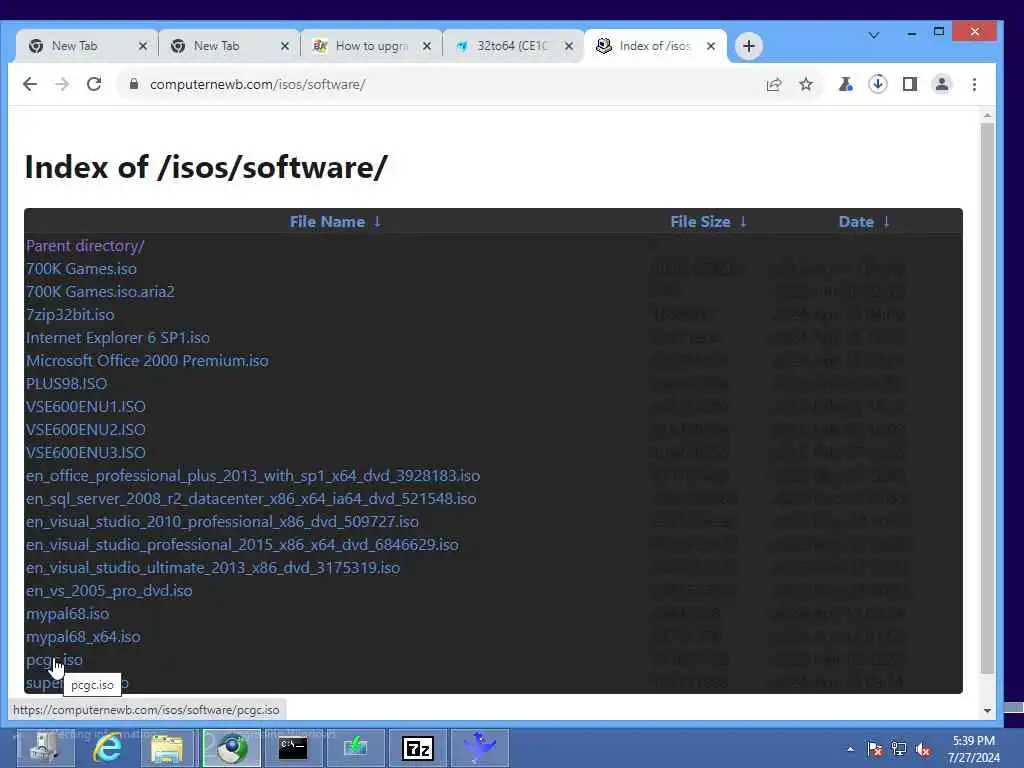
Task: Download PLUS98.ISO
Action: tap(66, 383)
